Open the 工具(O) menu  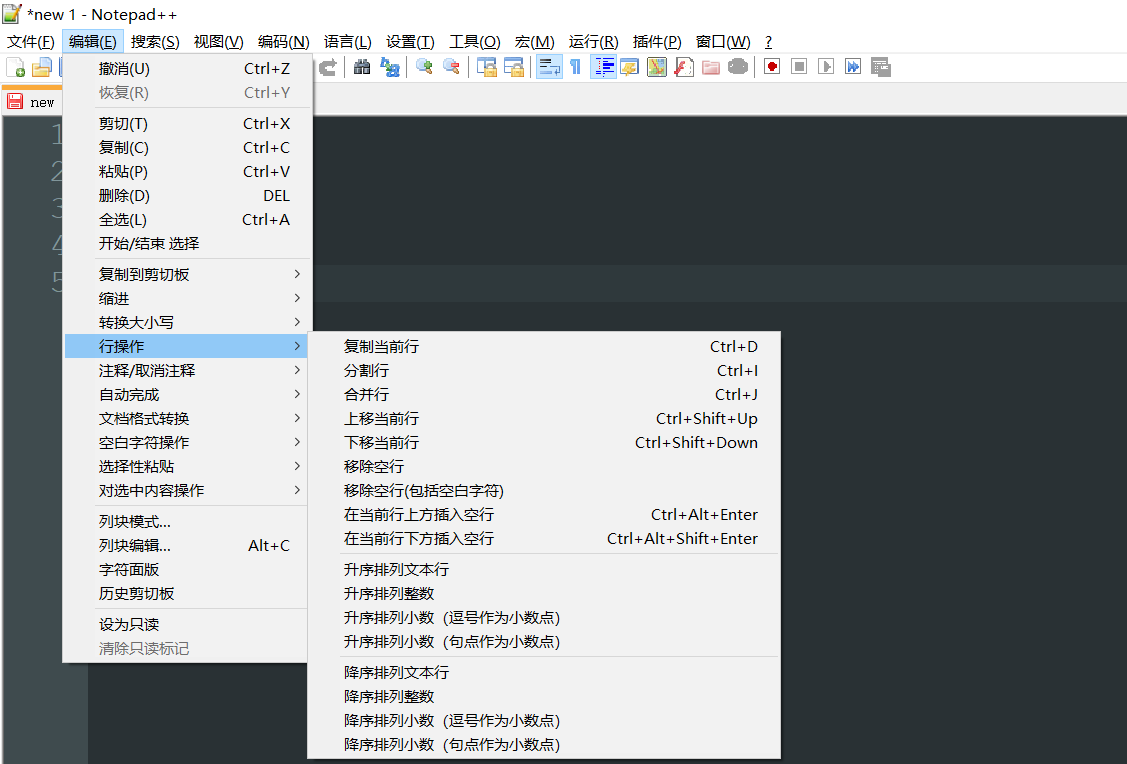click(474, 42)
